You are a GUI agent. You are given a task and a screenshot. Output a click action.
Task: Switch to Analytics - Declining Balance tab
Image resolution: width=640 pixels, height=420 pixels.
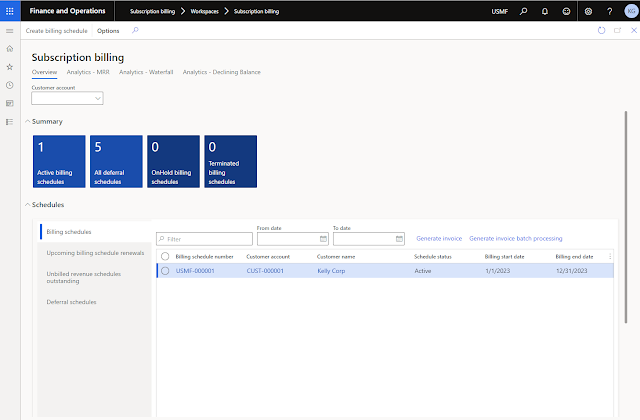point(222,72)
